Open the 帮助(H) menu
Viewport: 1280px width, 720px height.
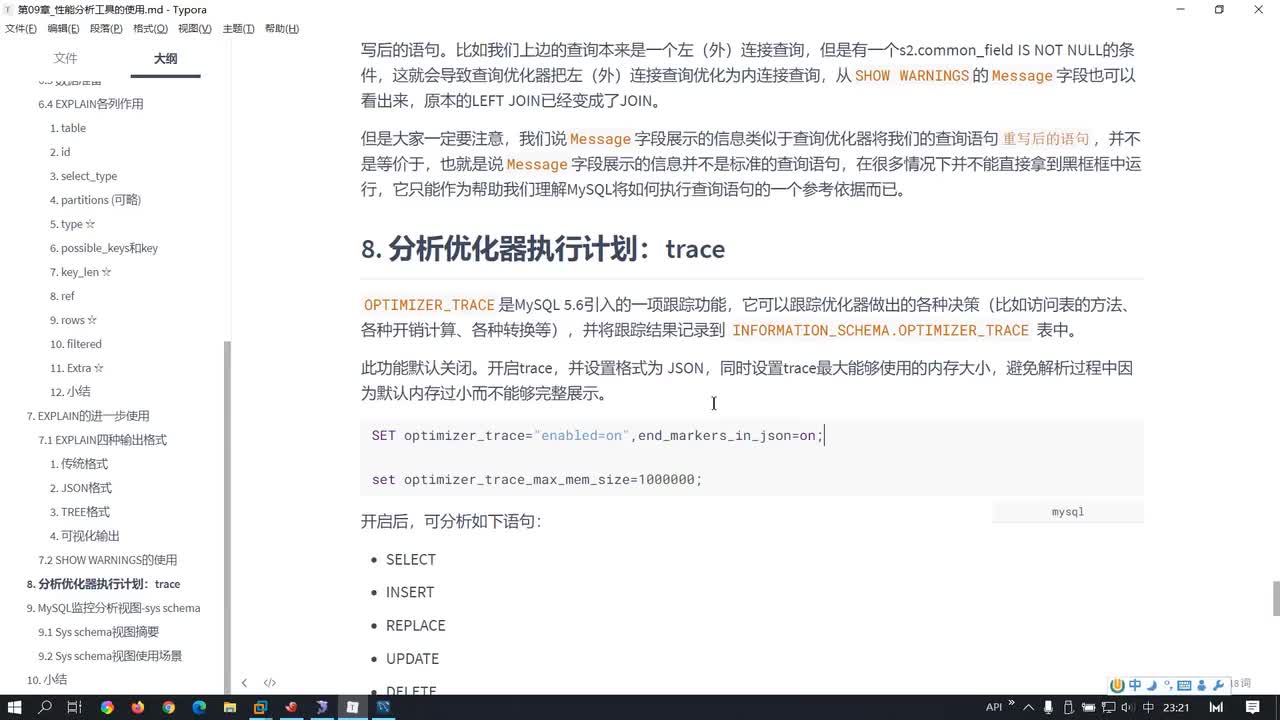tap(281, 28)
